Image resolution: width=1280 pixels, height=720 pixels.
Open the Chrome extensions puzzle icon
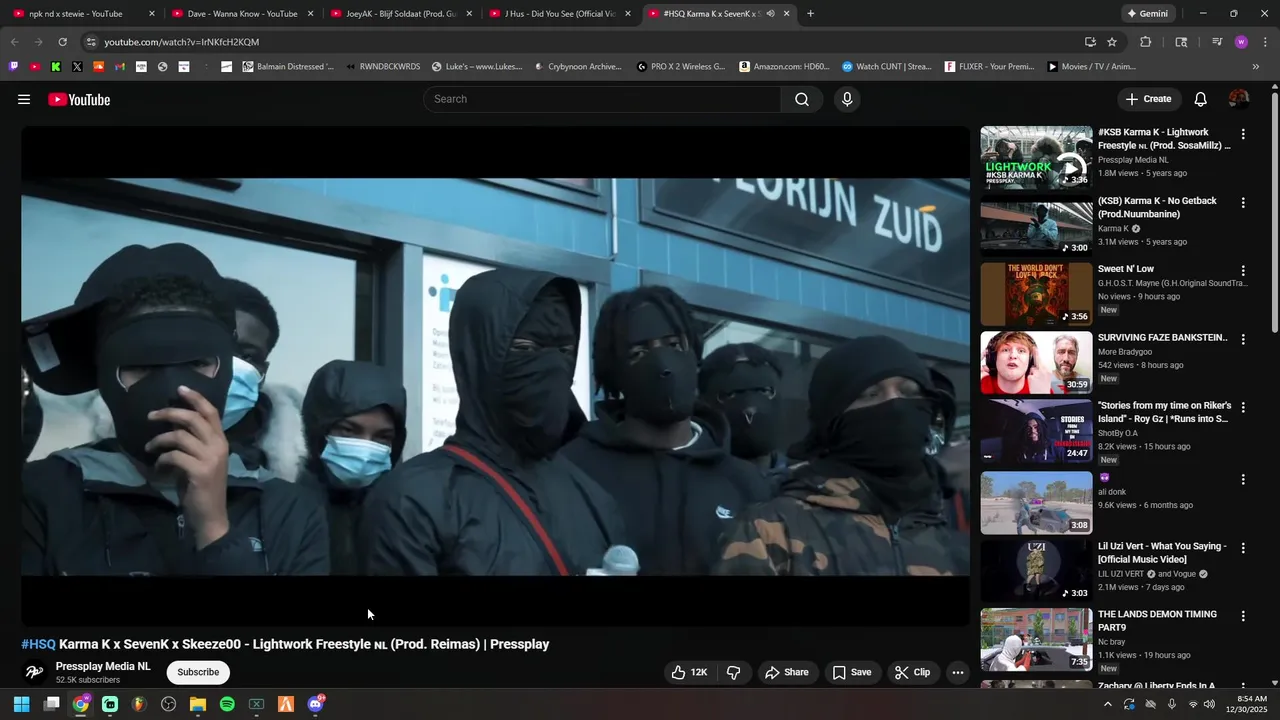point(1146,42)
